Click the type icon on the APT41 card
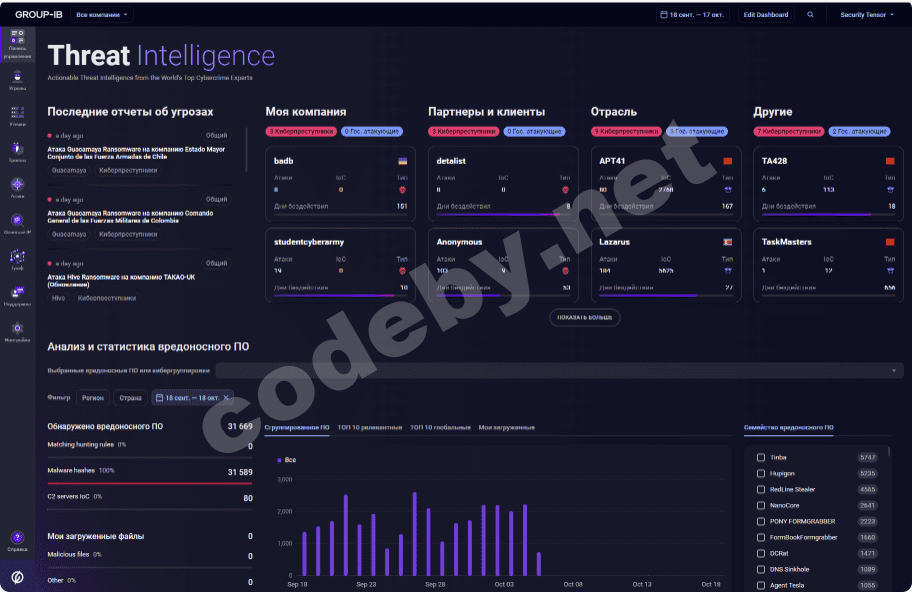Image resolution: width=912 pixels, height=592 pixels. 728,190
